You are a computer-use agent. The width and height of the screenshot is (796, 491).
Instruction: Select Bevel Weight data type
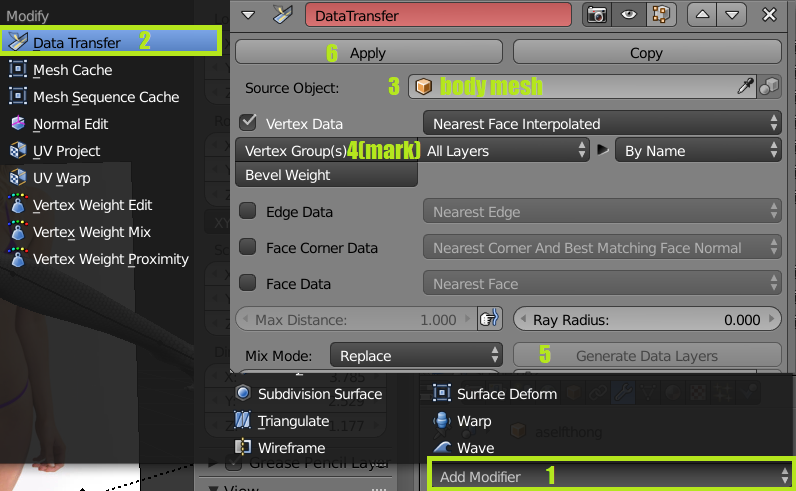tap(326, 175)
